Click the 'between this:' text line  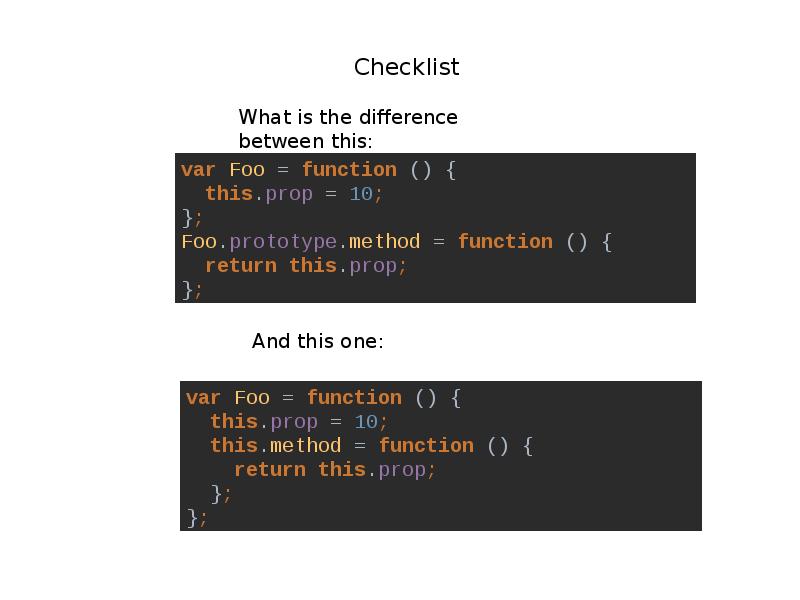click(306, 141)
